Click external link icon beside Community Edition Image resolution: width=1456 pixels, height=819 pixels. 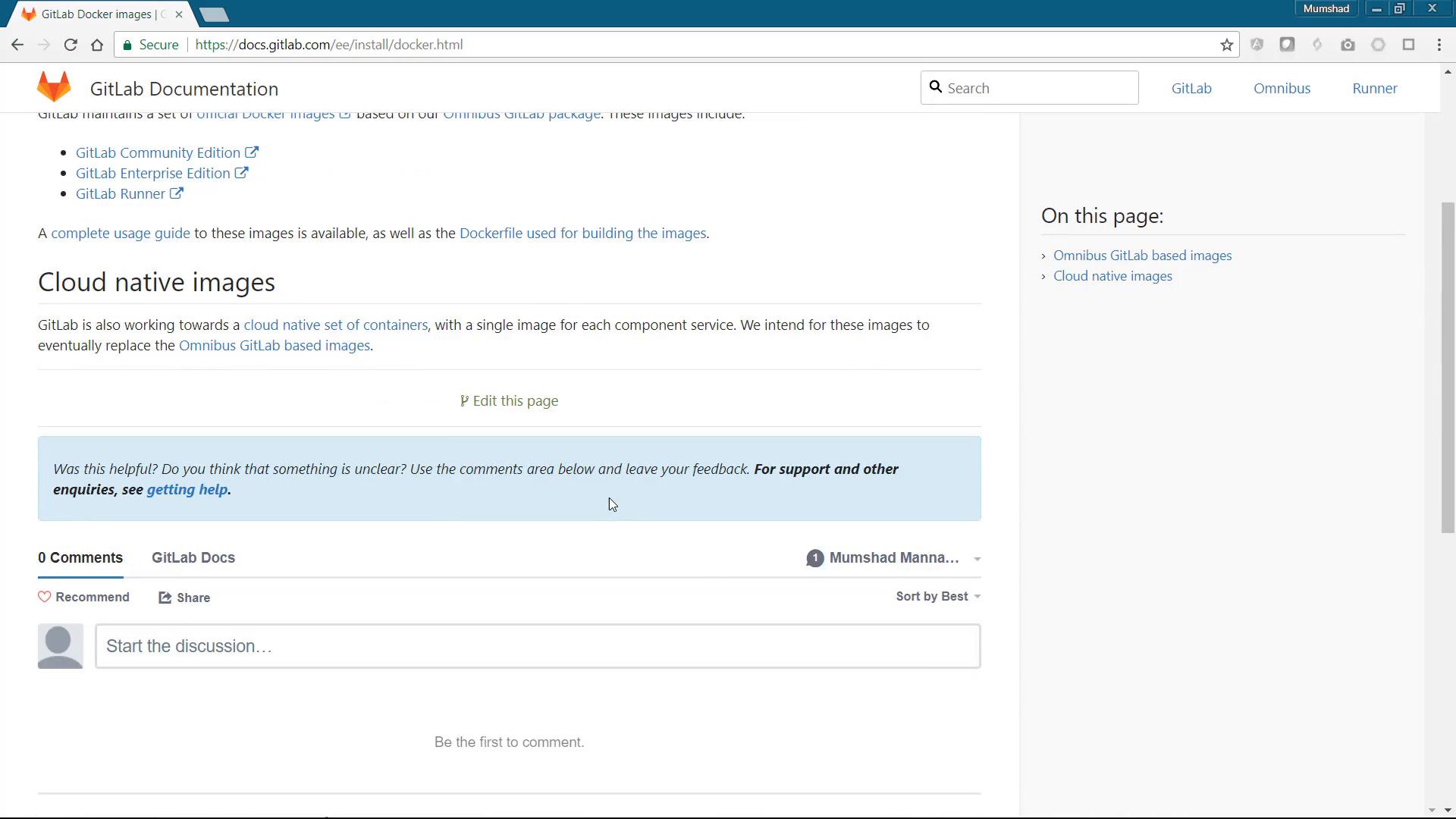pyautogui.click(x=252, y=152)
